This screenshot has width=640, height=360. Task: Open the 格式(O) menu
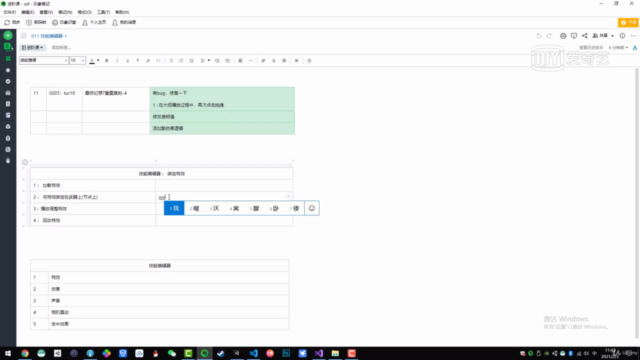point(84,12)
